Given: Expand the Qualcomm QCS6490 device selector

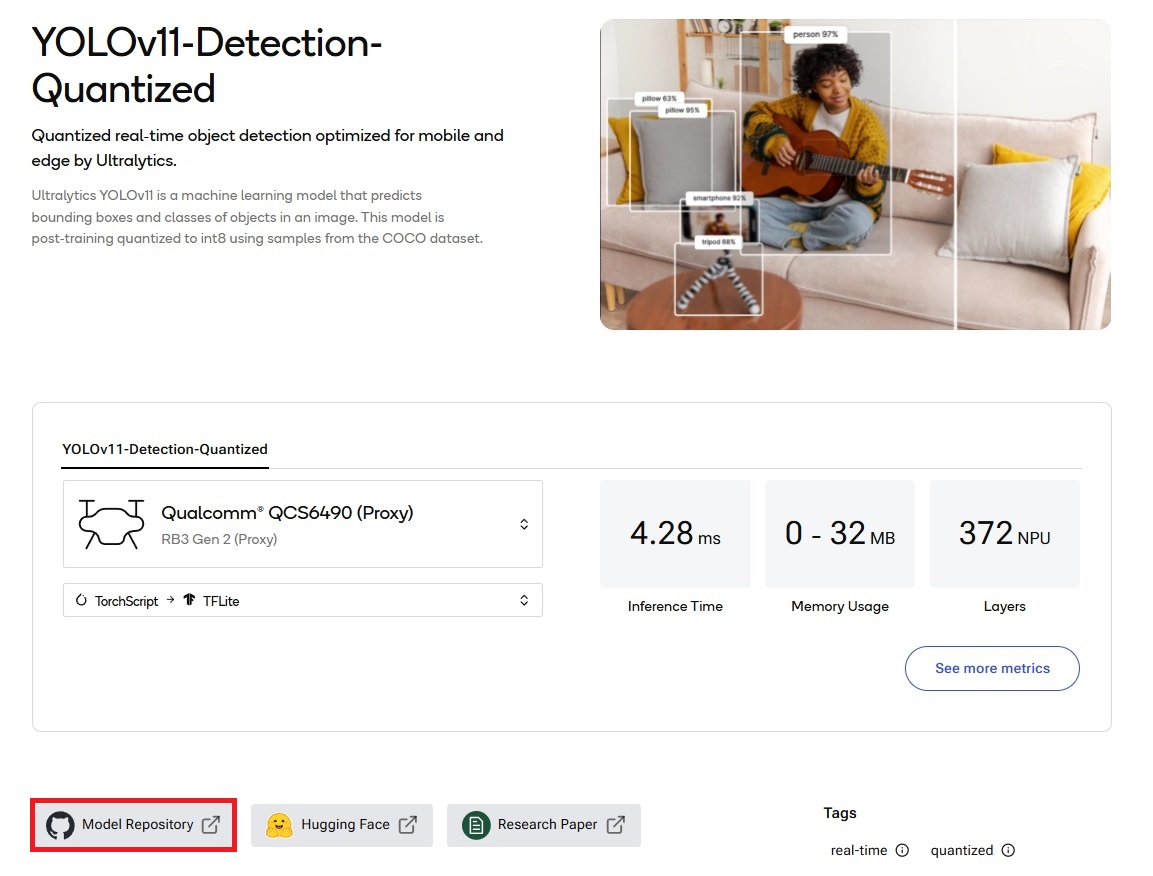Looking at the screenshot, I should pyautogui.click(x=302, y=522).
